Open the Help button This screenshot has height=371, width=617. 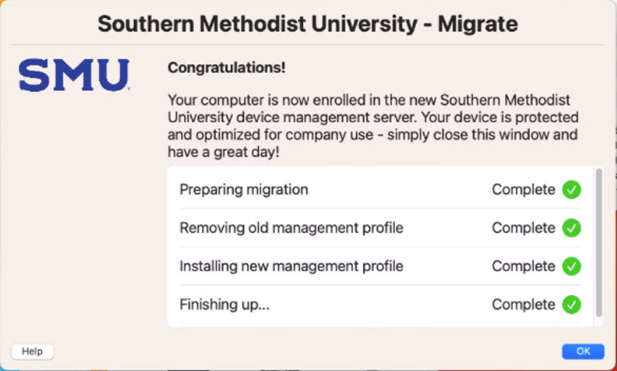[x=32, y=351]
